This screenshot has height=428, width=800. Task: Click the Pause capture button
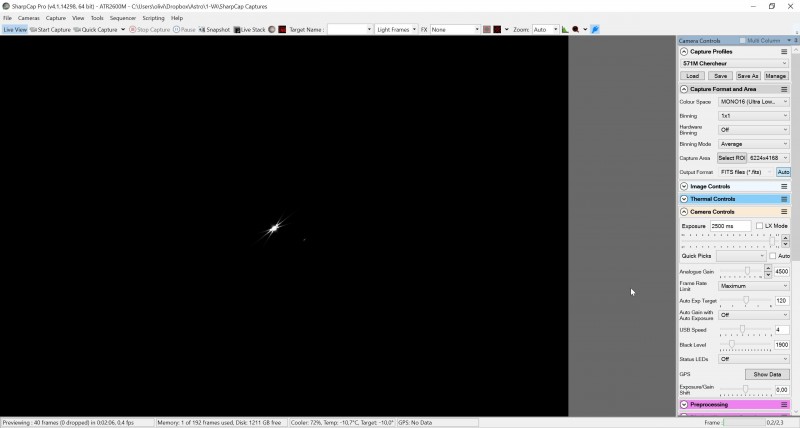pyautogui.click(x=184, y=30)
